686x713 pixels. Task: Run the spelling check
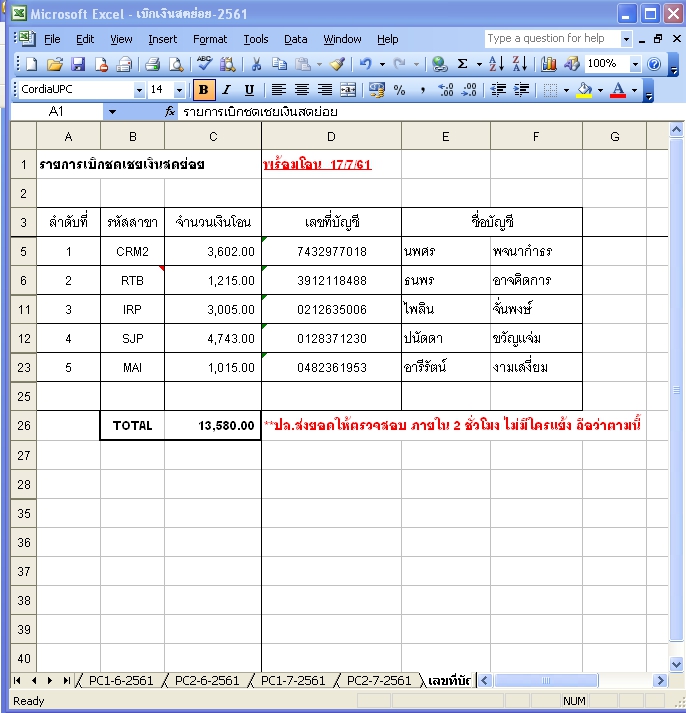204,64
